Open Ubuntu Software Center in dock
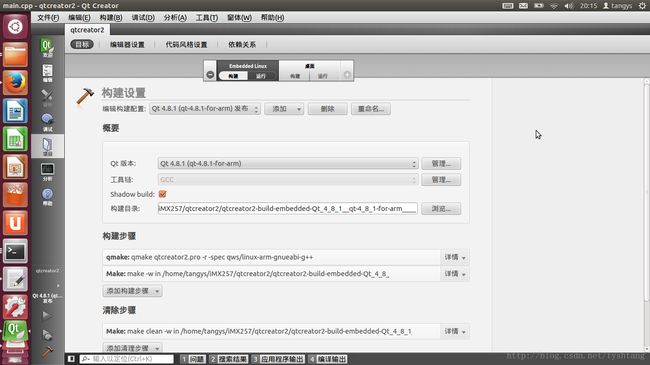The image size is (650, 365). (x=15, y=195)
